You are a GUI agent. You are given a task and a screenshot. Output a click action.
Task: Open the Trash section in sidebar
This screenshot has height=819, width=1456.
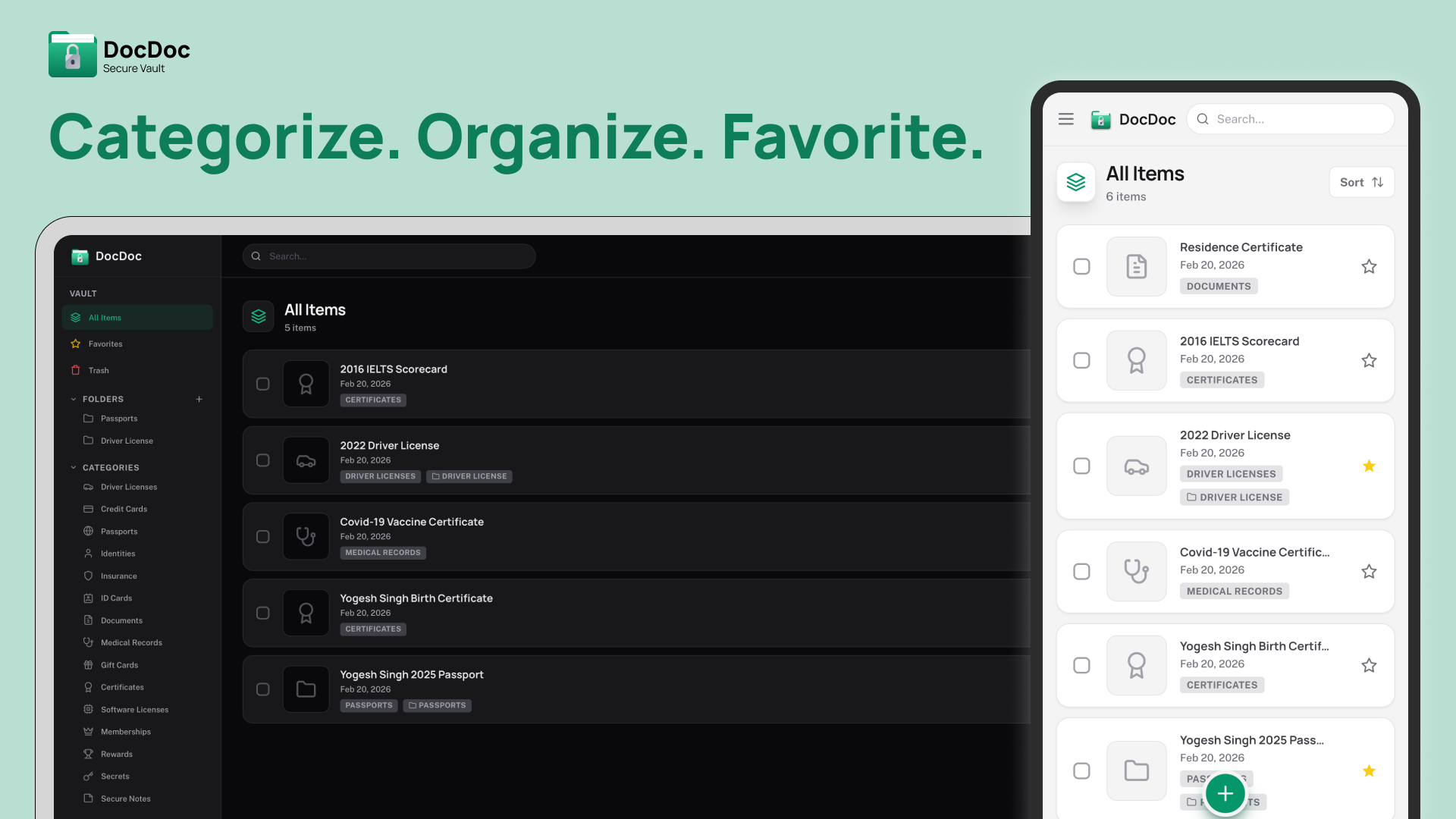tap(99, 370)
